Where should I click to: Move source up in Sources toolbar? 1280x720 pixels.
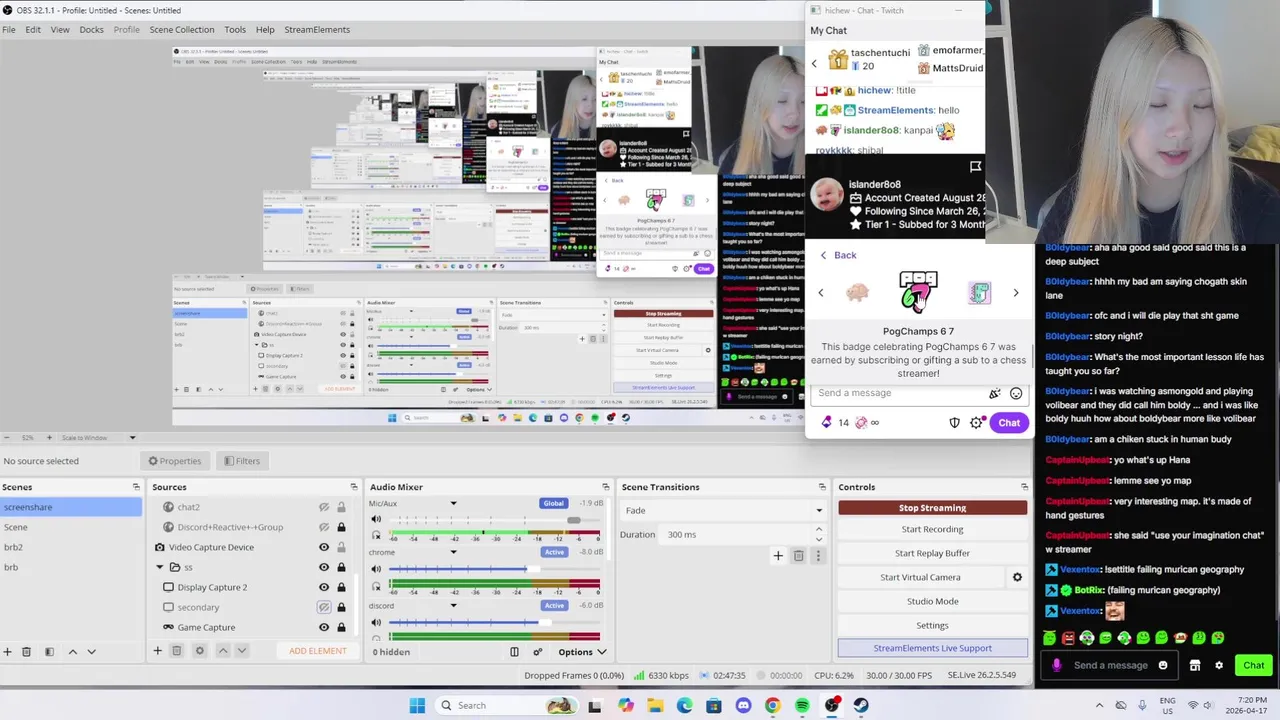(223, 651)
